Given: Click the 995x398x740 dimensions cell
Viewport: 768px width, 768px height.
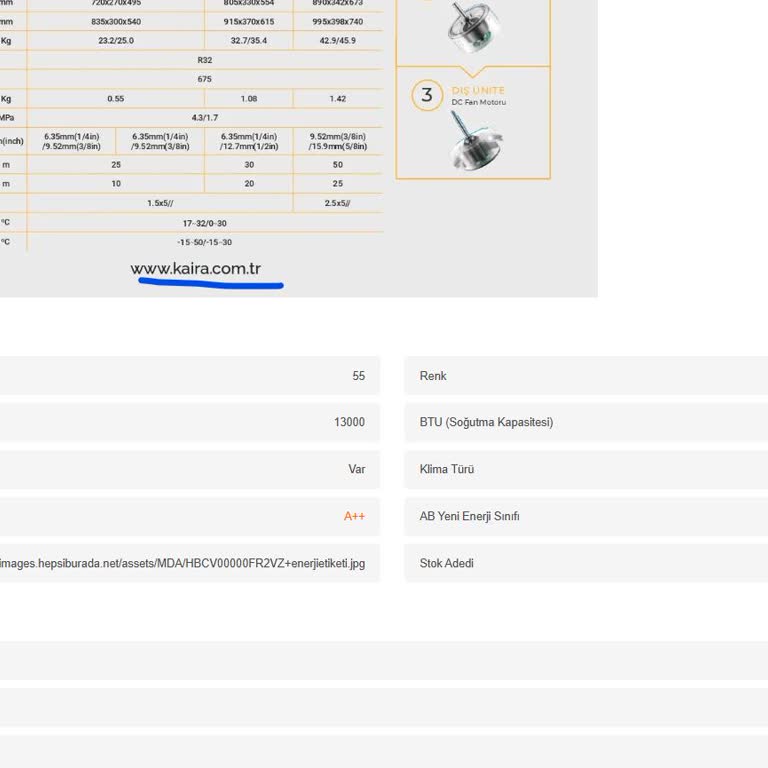Looking at the screenshot, I should point(337,22).
